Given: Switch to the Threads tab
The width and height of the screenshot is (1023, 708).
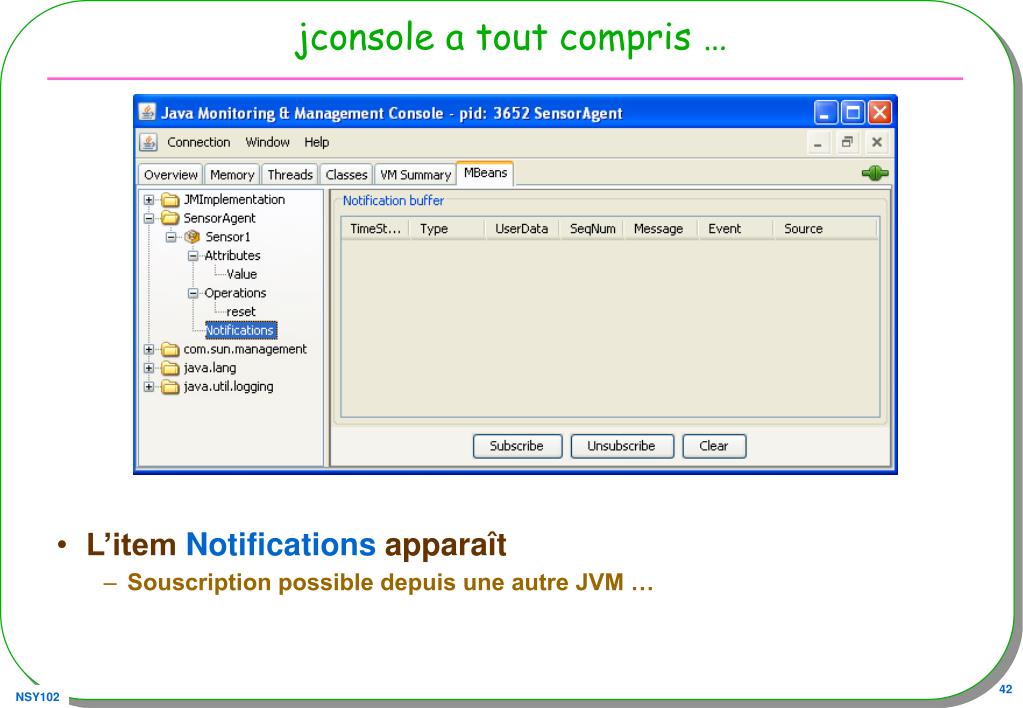Looking at the screenshot, I should coord(290,175).
